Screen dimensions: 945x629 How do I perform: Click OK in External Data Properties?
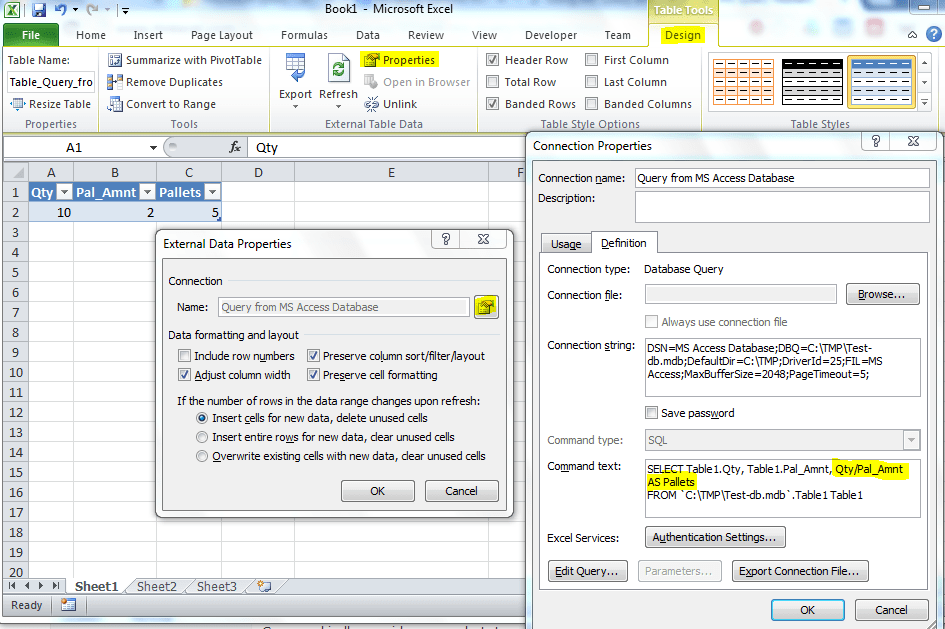[377, 491]
